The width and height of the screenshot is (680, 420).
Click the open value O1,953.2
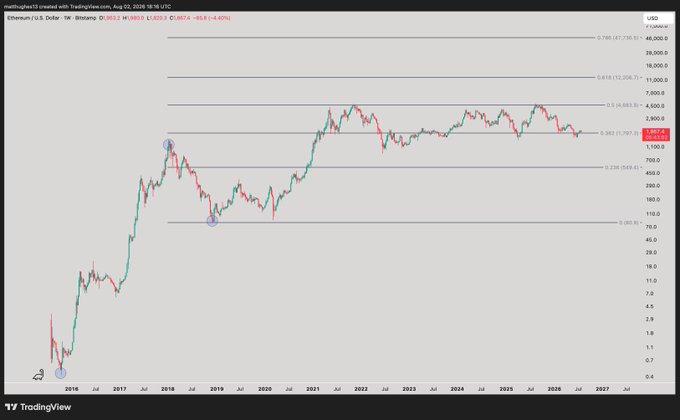[x=109, y=18]
